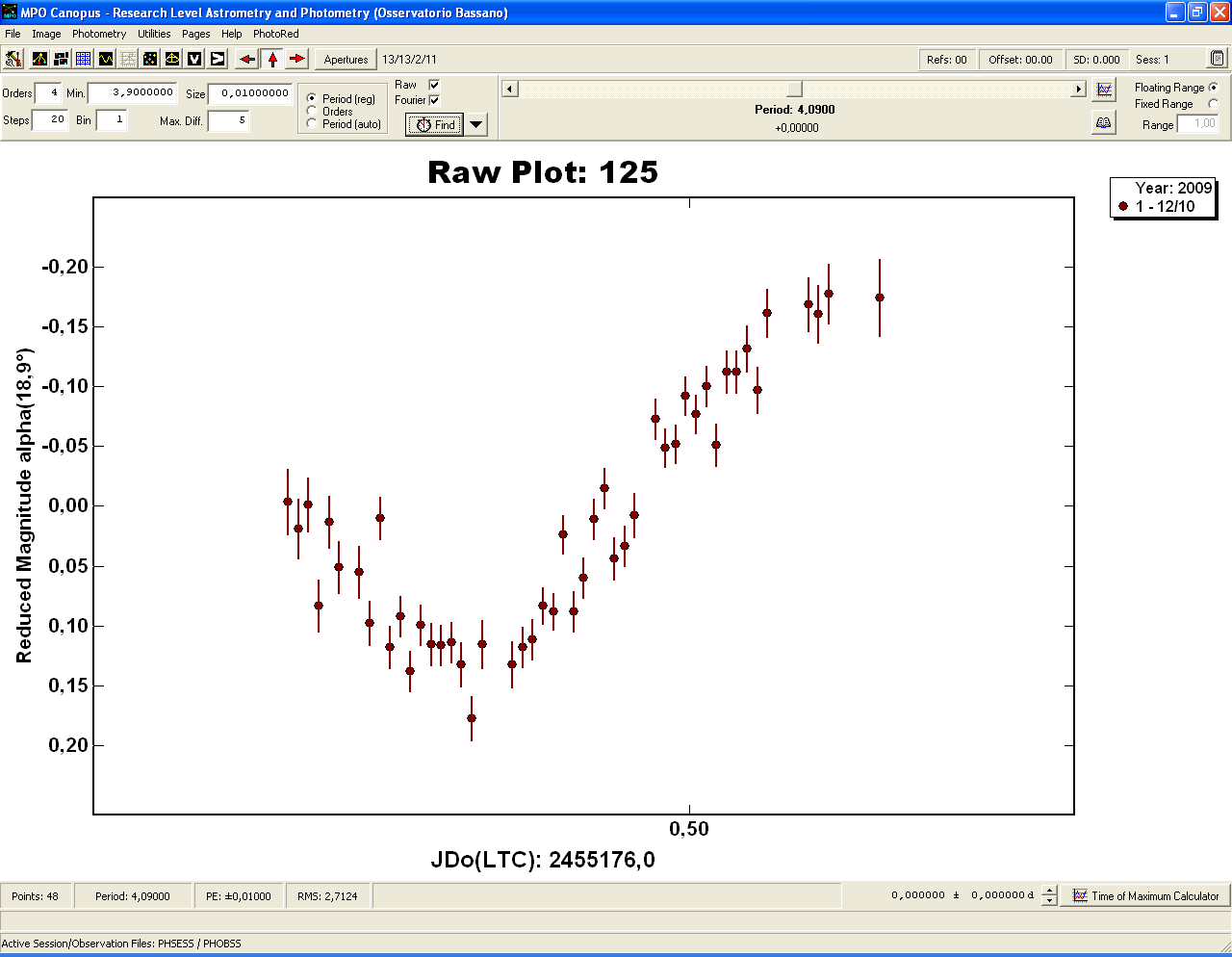Click the configuration tools icon in the toolbar
The height and width of the screenshot is (957, 1232).
tap(13, 59)
